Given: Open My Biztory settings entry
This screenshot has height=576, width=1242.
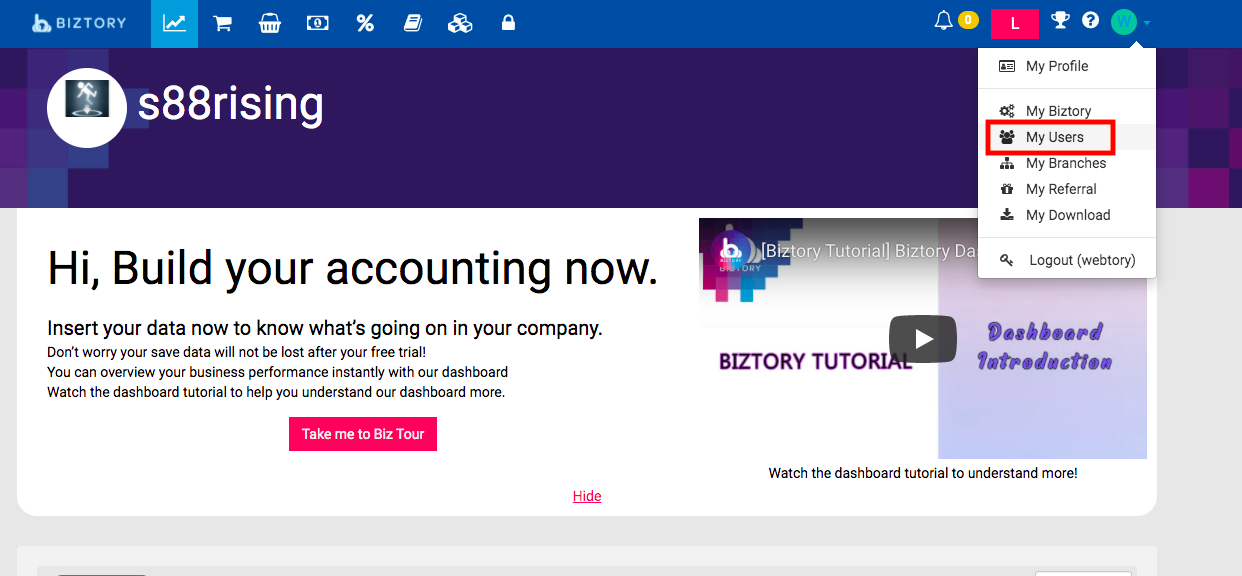Looking at the screenshot, I should tap(1067, 111).
